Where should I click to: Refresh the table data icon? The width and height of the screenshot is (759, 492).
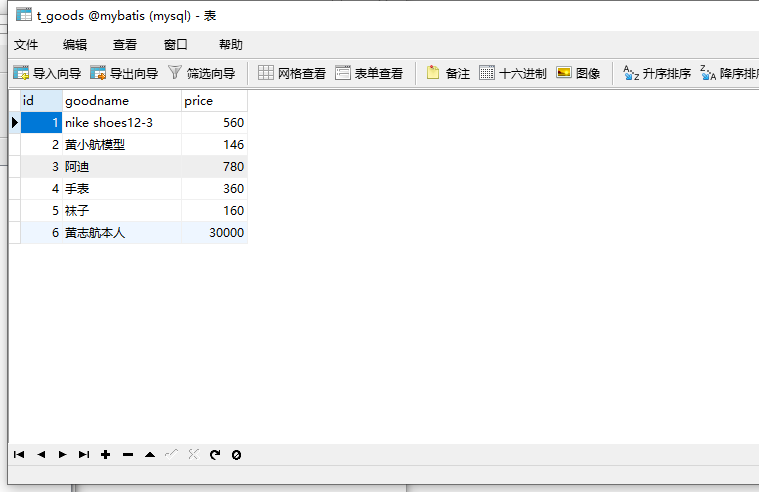pos(215,454)
